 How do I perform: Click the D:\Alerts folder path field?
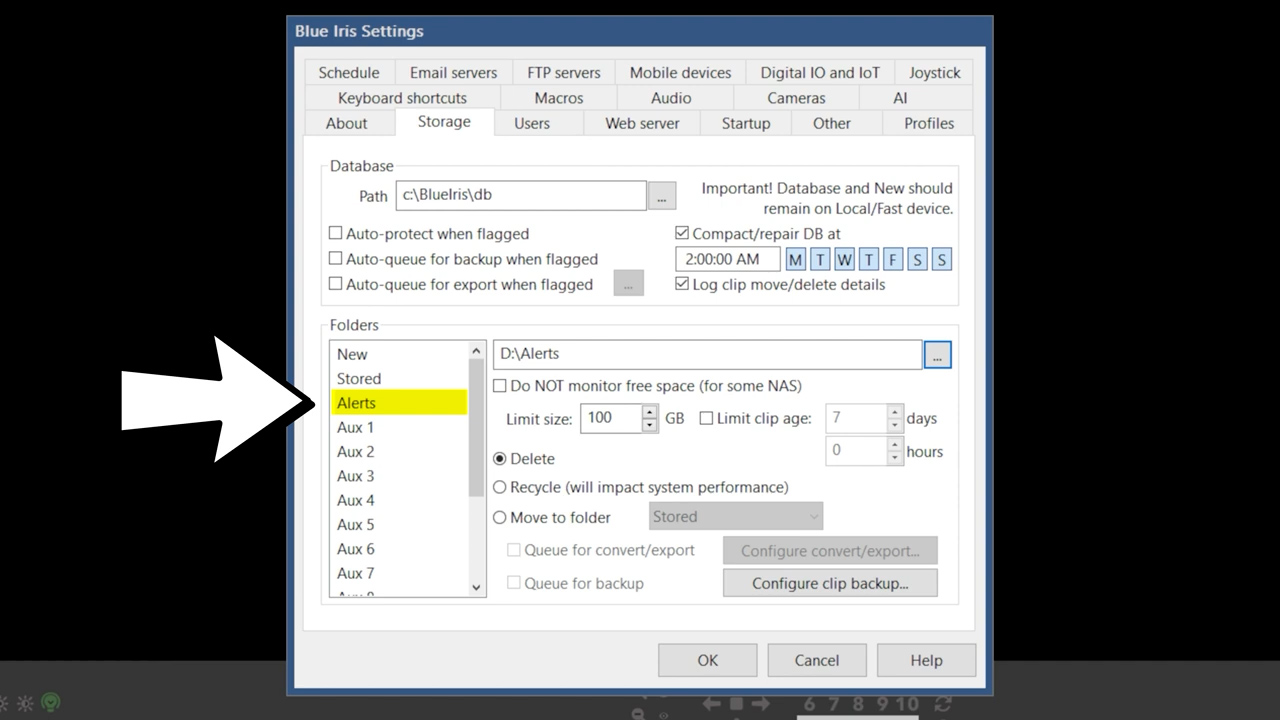coord(707,354)
